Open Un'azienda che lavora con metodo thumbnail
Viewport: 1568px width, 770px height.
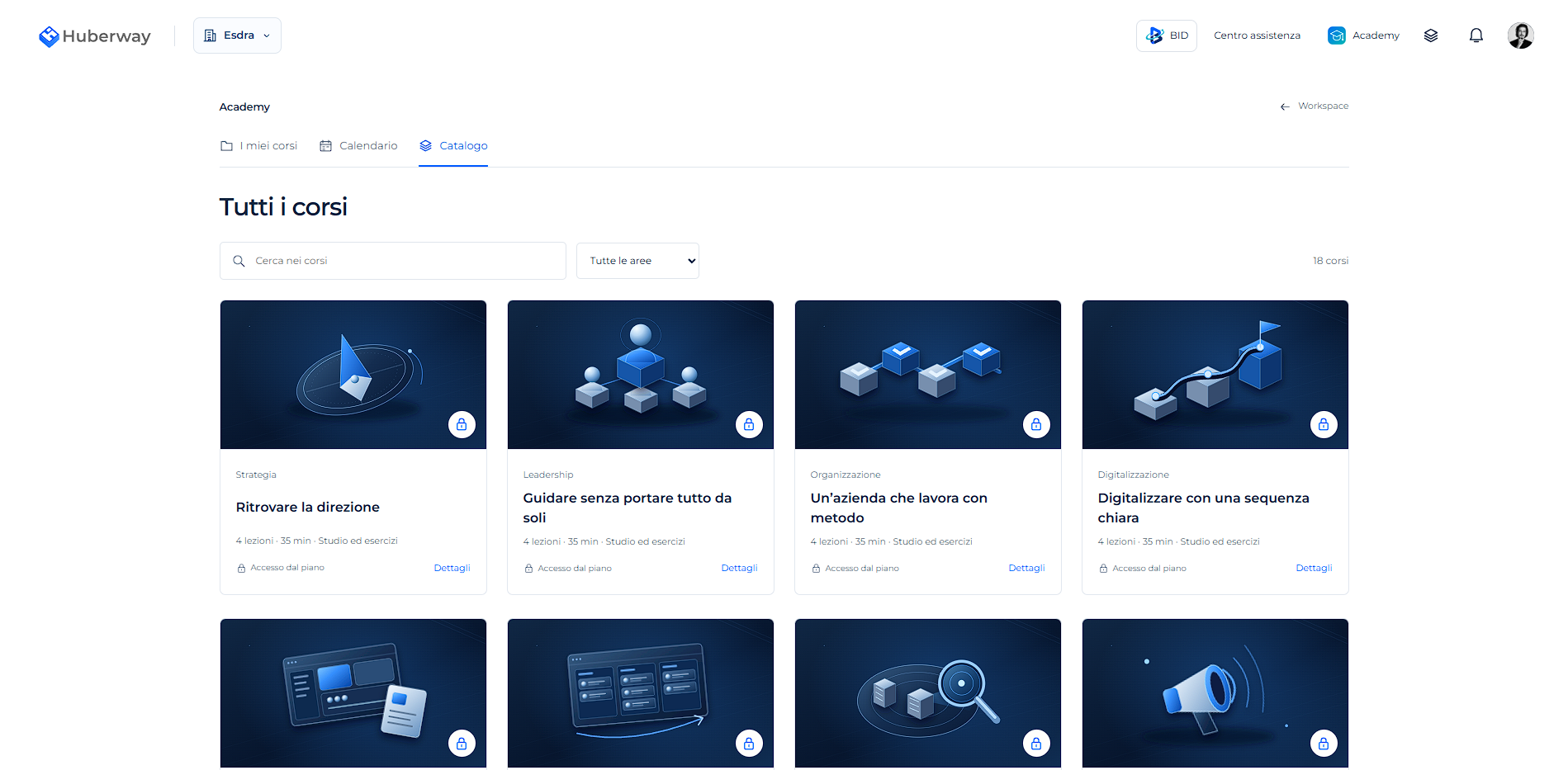click(928, 375)
